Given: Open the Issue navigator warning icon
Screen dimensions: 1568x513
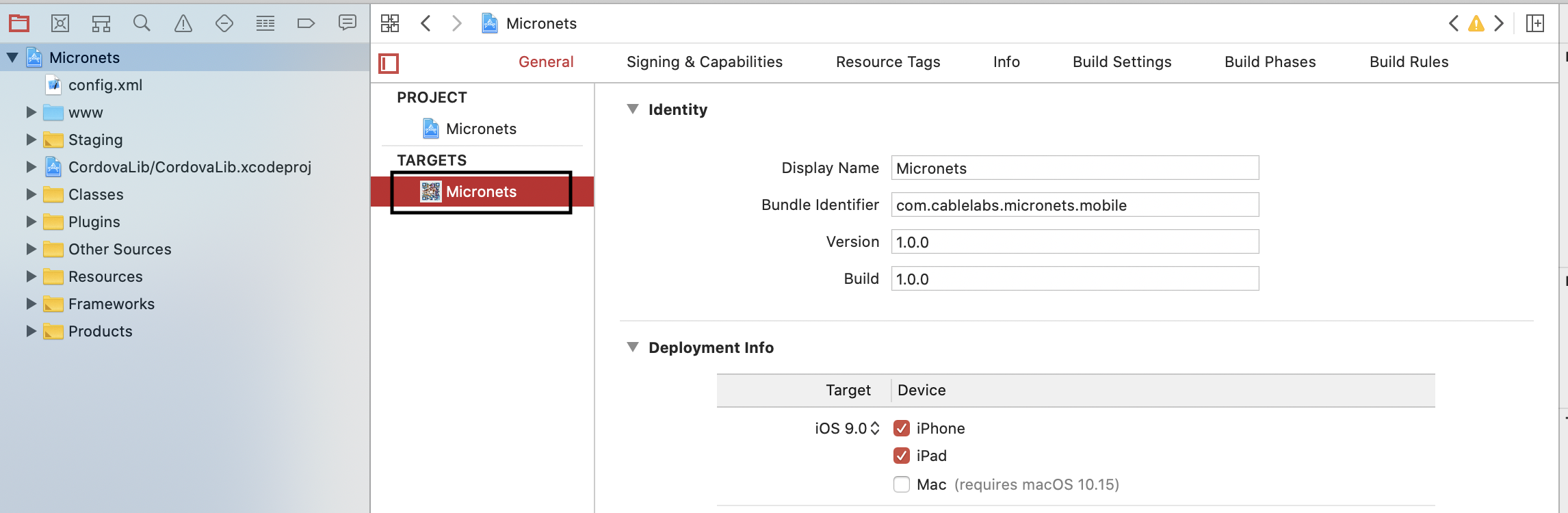Looking at the screenshot, I should pyautogui.click(x=183, y=23).
